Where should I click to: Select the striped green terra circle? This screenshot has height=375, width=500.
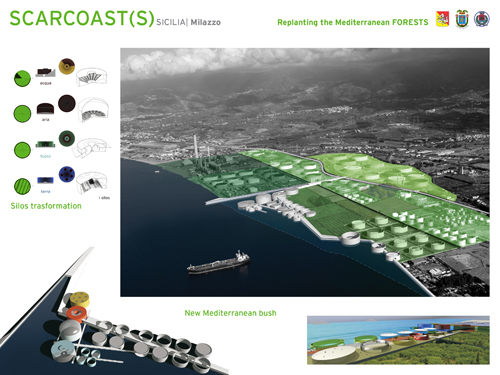point(22,186)
